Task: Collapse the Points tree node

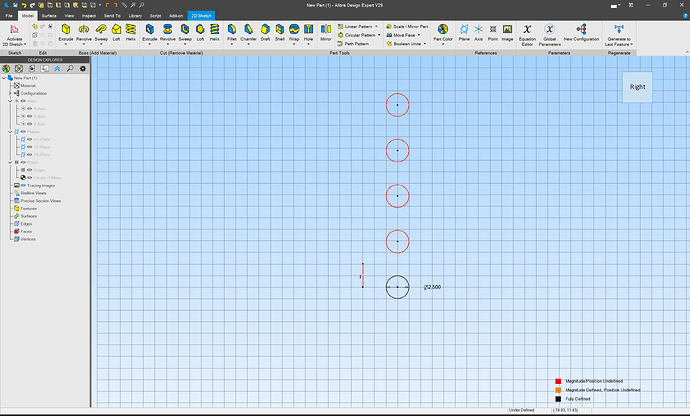Action: point(10,162)
